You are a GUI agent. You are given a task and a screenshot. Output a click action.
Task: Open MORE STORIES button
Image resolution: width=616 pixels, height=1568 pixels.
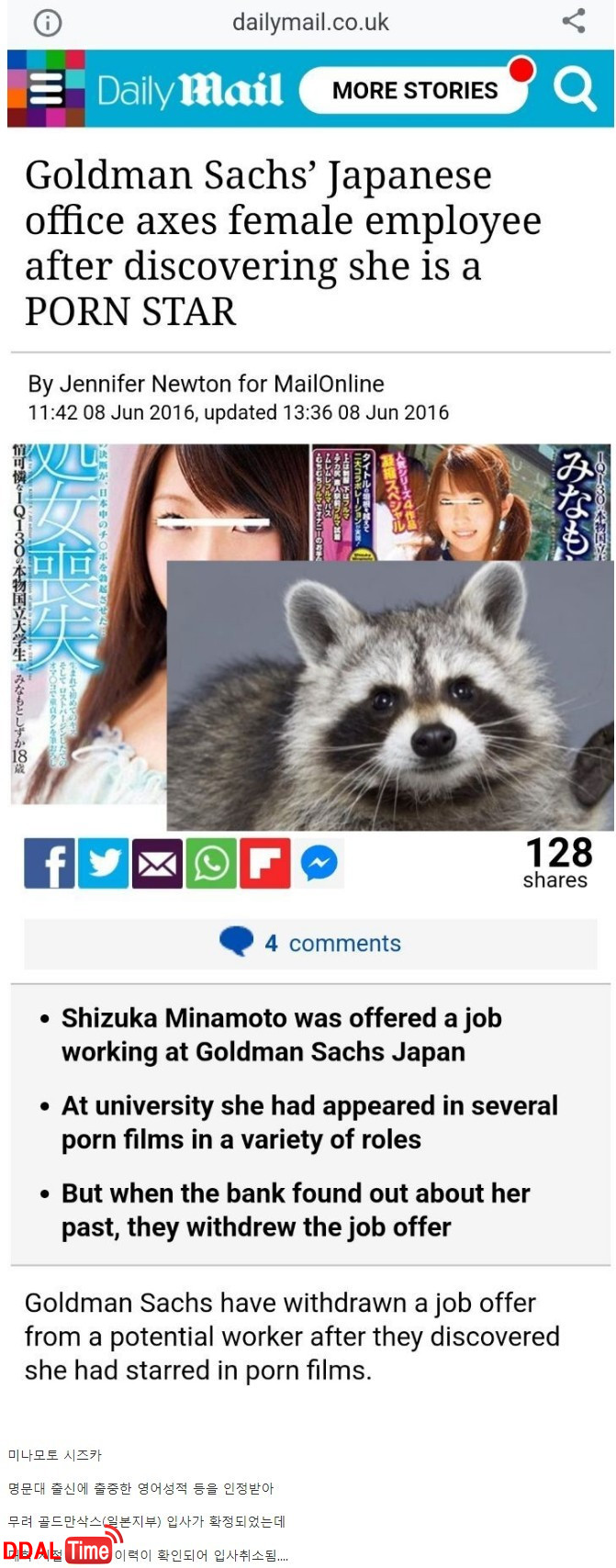tap(415, 90)
